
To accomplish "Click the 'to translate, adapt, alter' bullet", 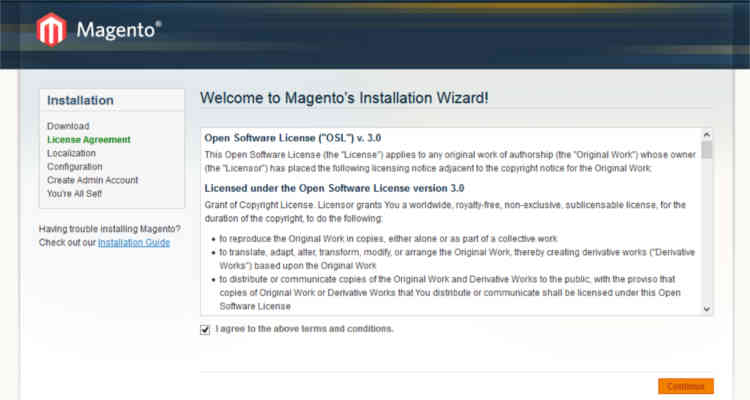I will (457, 259).
